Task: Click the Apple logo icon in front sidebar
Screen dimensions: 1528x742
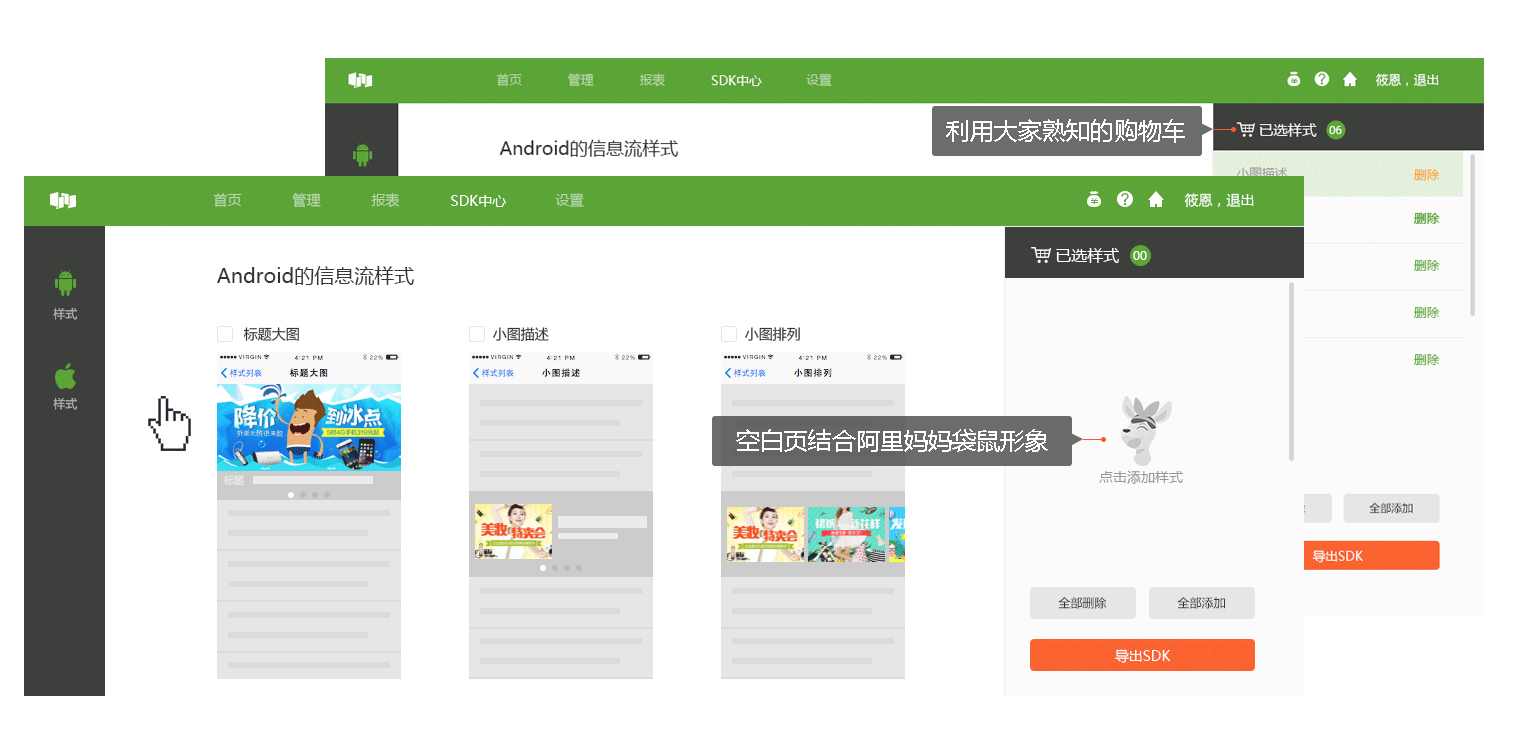Action: coord(65,377)
